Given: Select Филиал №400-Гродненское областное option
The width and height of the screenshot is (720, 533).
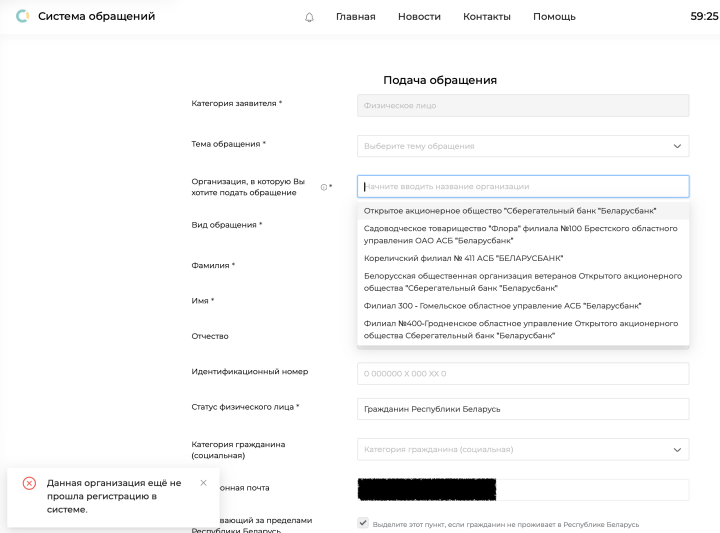Looking at the screenshot, I should coord(523,330).
